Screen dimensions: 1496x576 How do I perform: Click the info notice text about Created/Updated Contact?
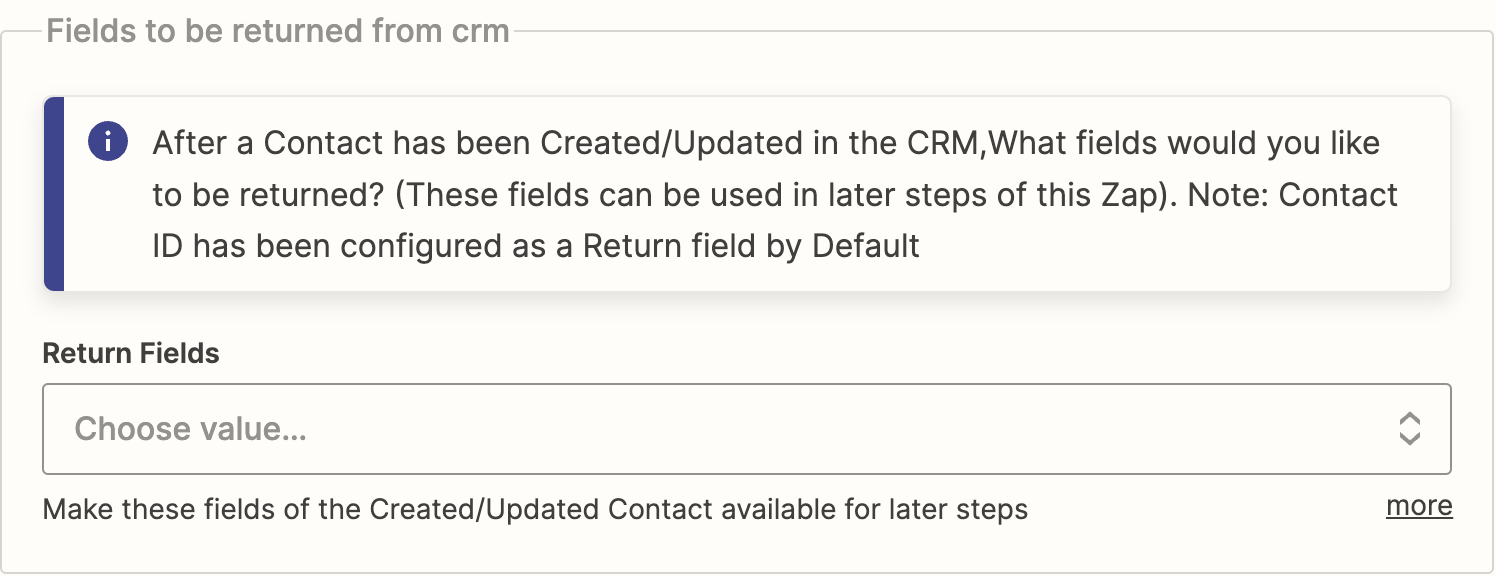point(775,194)
